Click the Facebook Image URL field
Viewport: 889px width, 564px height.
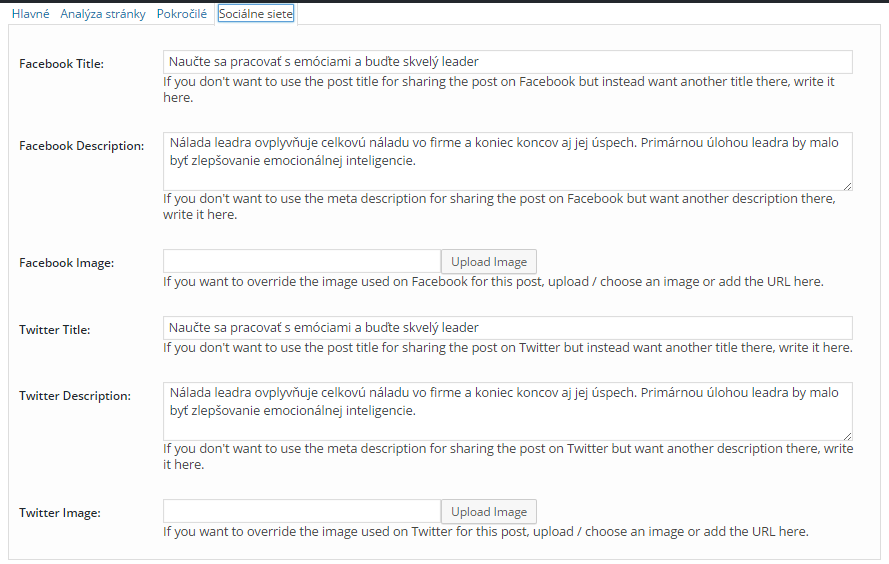(301, 262)
